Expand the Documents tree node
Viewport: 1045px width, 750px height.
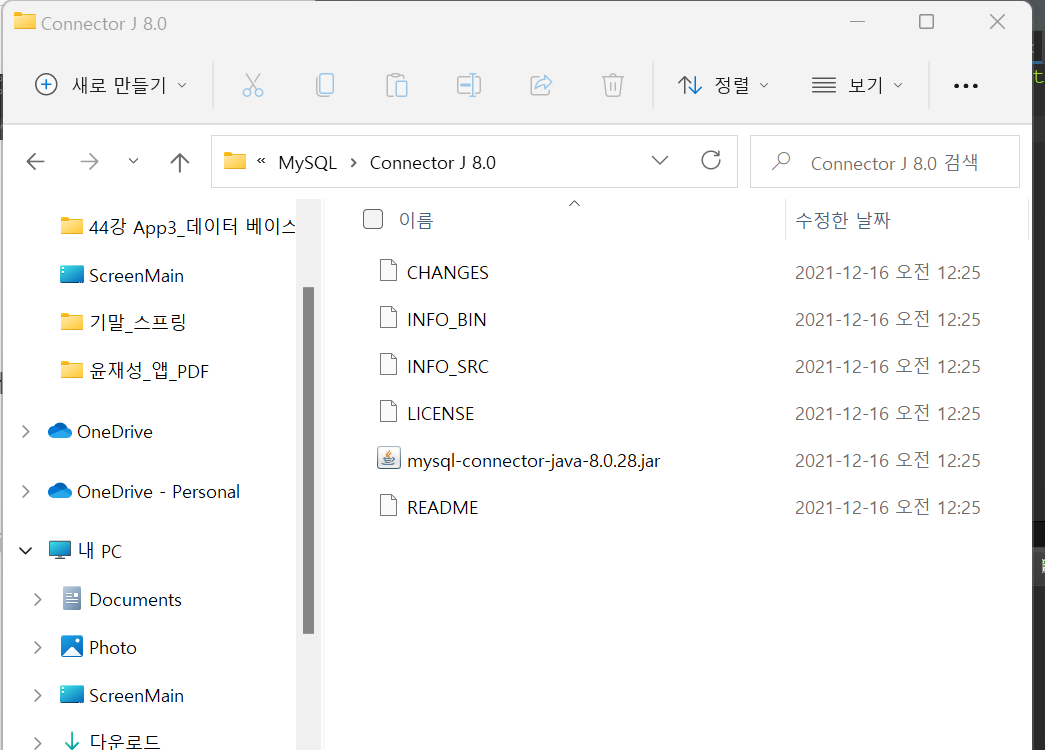[37, 599]
